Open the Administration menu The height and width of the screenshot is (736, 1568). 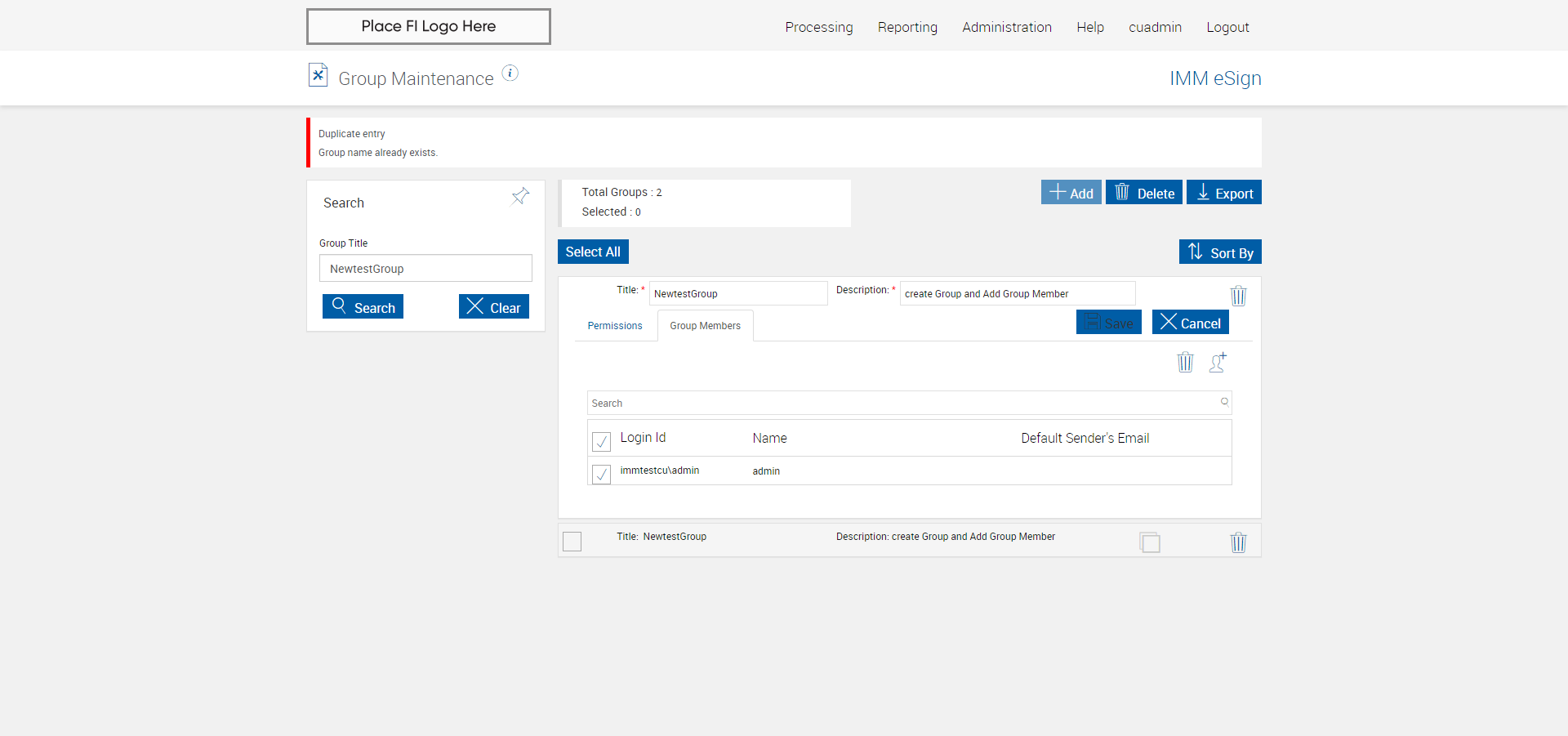(1006, 27)
